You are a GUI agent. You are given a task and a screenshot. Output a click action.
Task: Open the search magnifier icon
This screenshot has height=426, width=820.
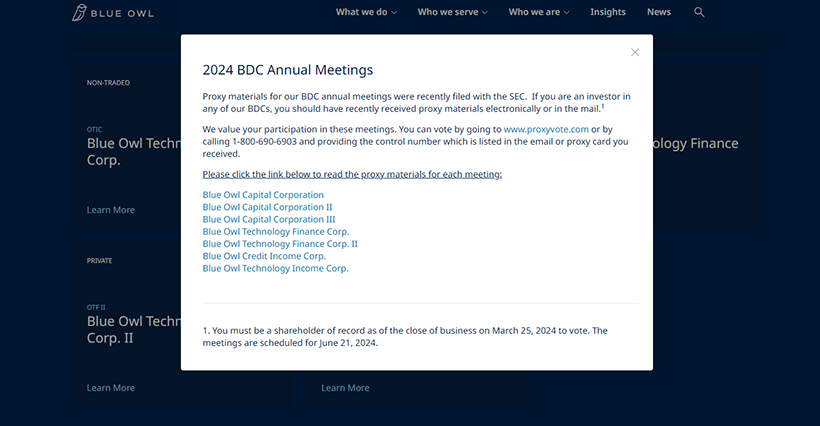[x=699, y=12]
